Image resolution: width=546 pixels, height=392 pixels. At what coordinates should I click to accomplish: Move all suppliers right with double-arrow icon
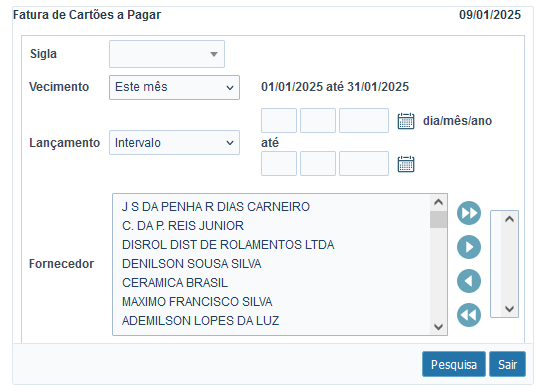(469, 213)
